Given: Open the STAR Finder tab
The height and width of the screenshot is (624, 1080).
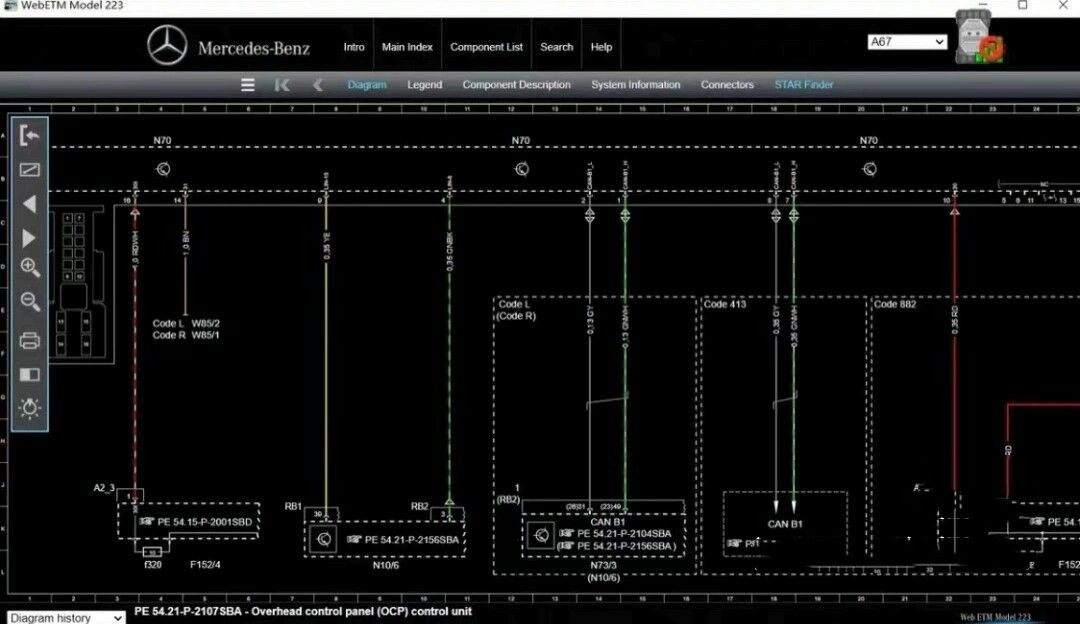Looking at the screenshot, I should click(804, 85).
